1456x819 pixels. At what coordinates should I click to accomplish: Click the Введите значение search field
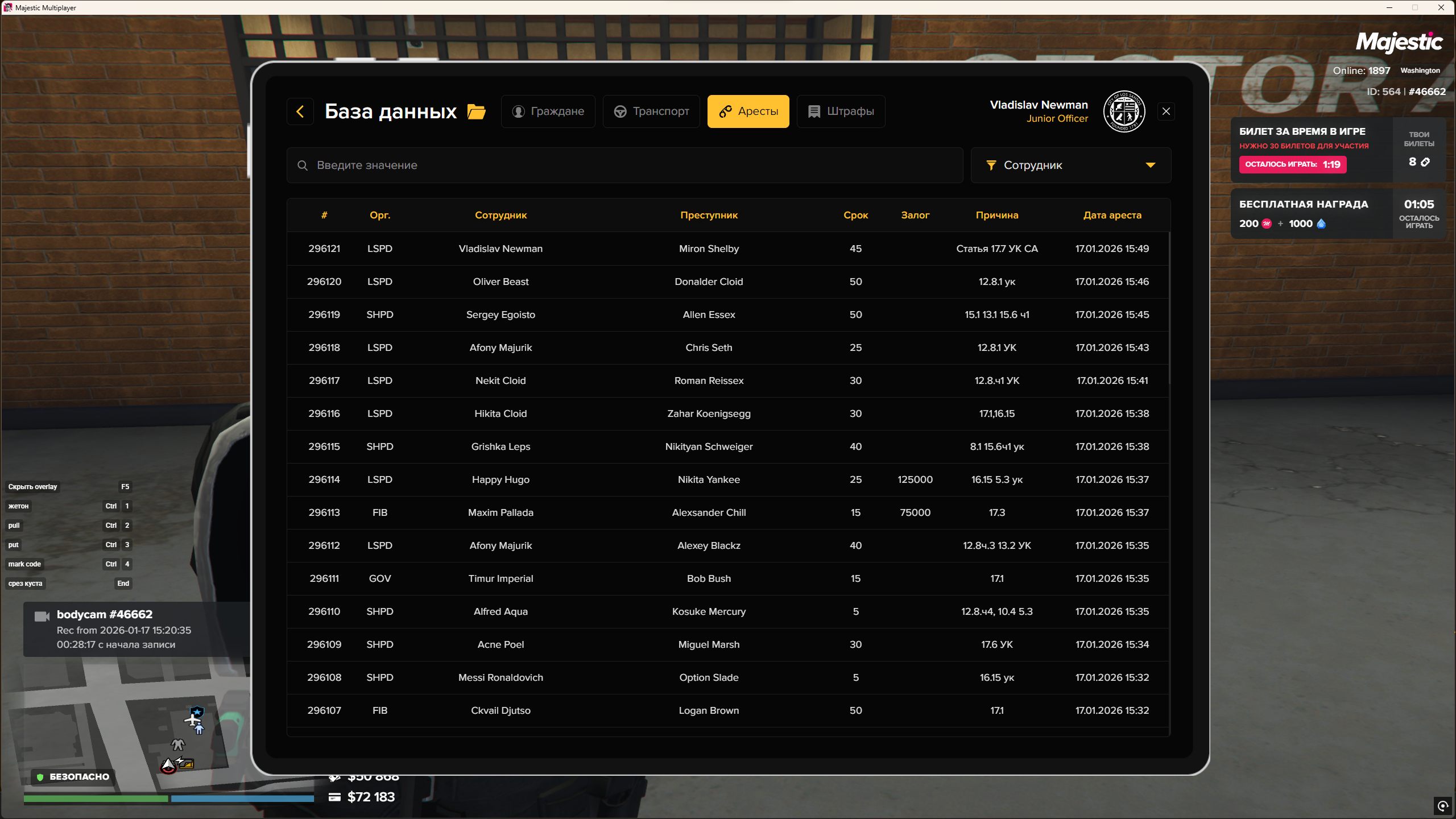click(x=626, y=166)
